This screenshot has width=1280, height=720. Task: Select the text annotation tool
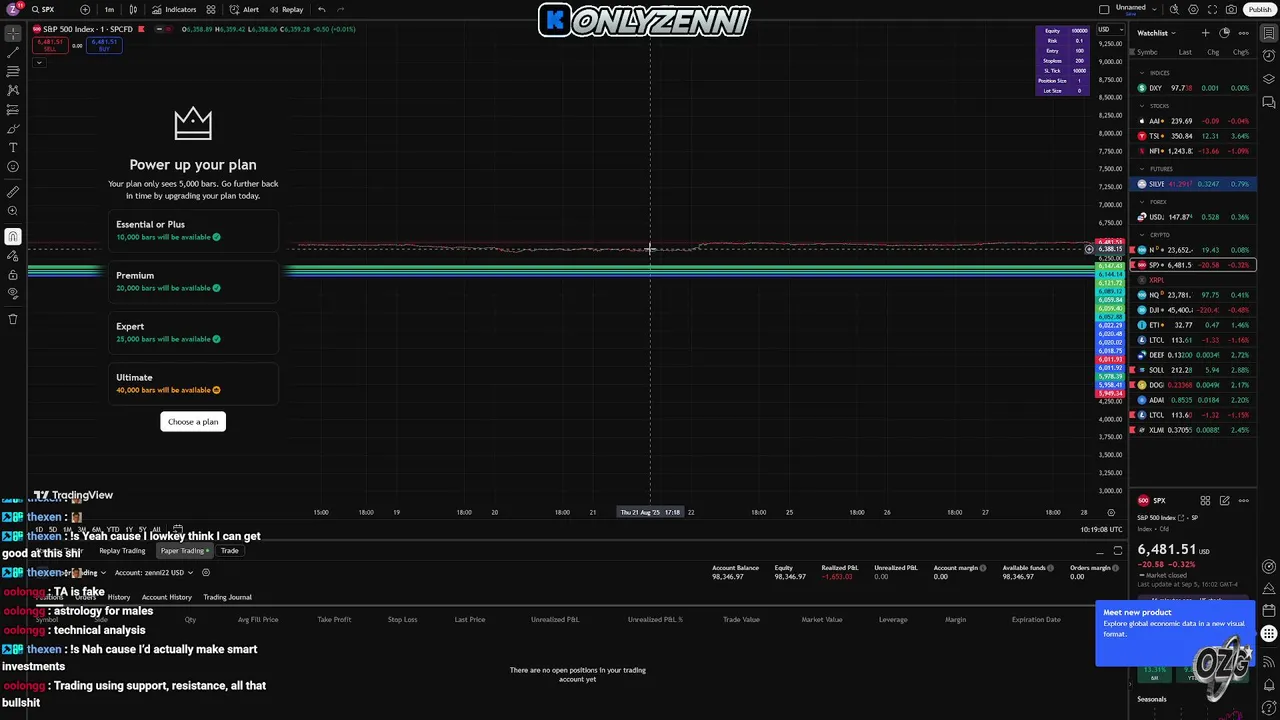click(x=13, y=147)
